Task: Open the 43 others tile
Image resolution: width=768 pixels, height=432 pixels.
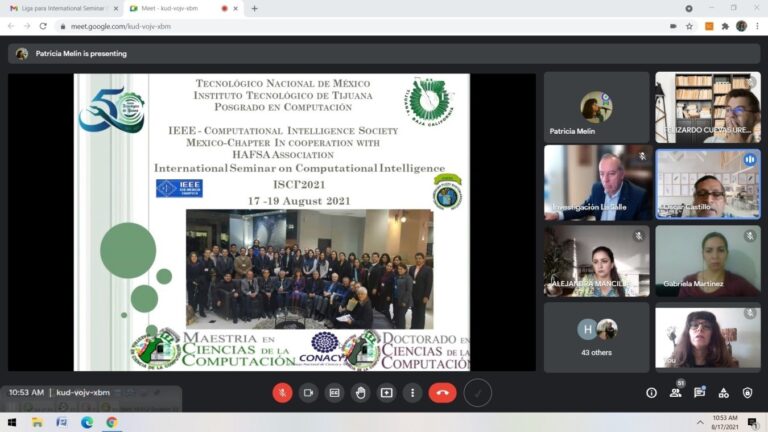Action: pos(596,337)
